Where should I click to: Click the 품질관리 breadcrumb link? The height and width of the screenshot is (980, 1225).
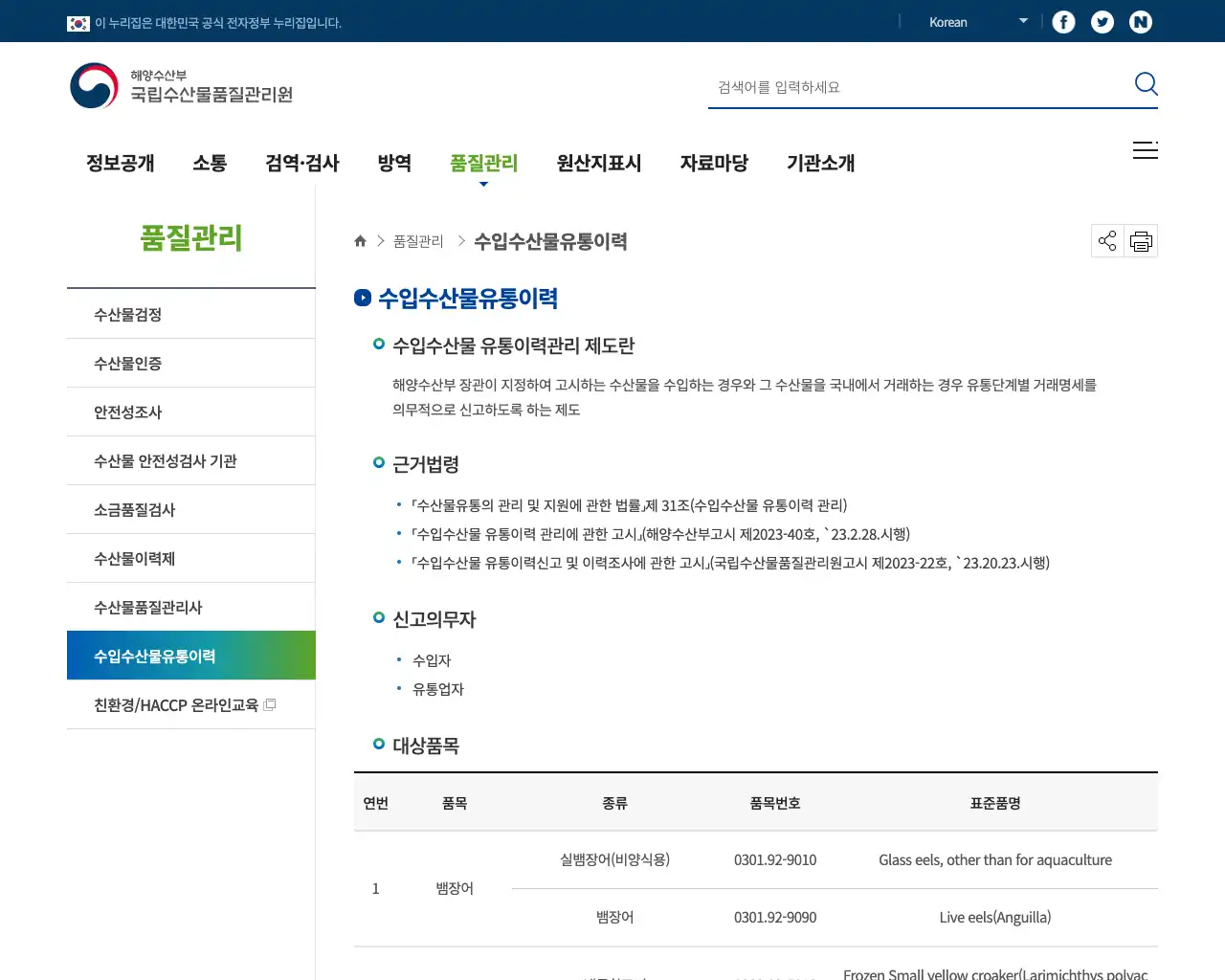coord(418,241)
